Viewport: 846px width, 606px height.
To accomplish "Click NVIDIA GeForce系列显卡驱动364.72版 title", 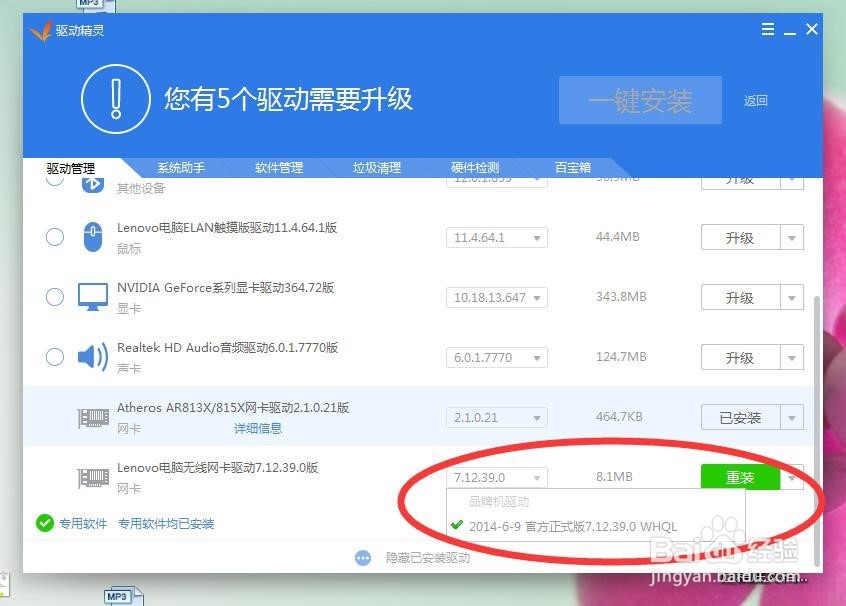I will [x=226, y=288].
